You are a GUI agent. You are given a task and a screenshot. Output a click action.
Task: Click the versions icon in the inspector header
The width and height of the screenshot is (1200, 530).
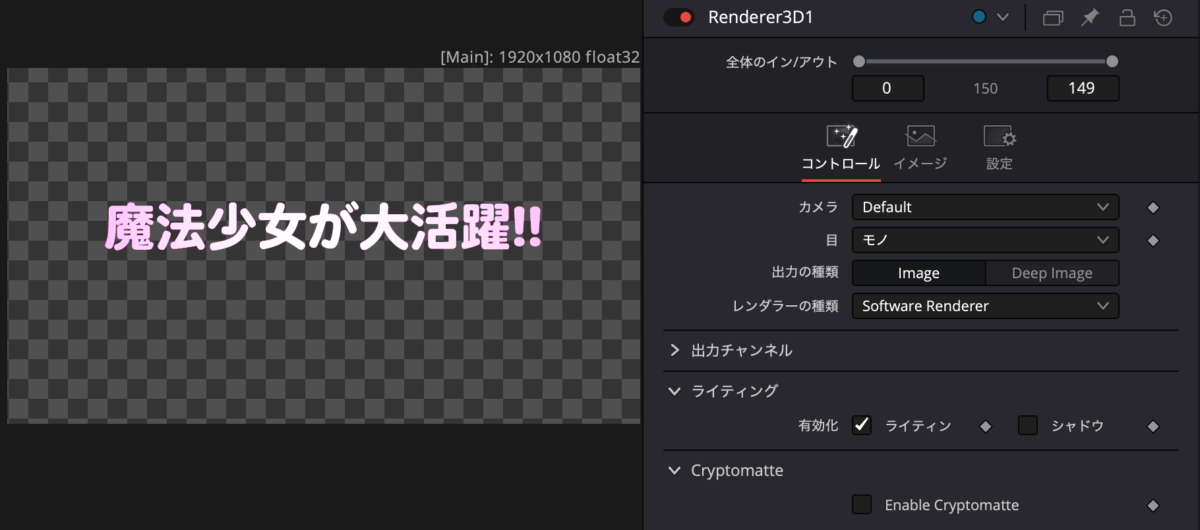click(x=1052, y=17)
